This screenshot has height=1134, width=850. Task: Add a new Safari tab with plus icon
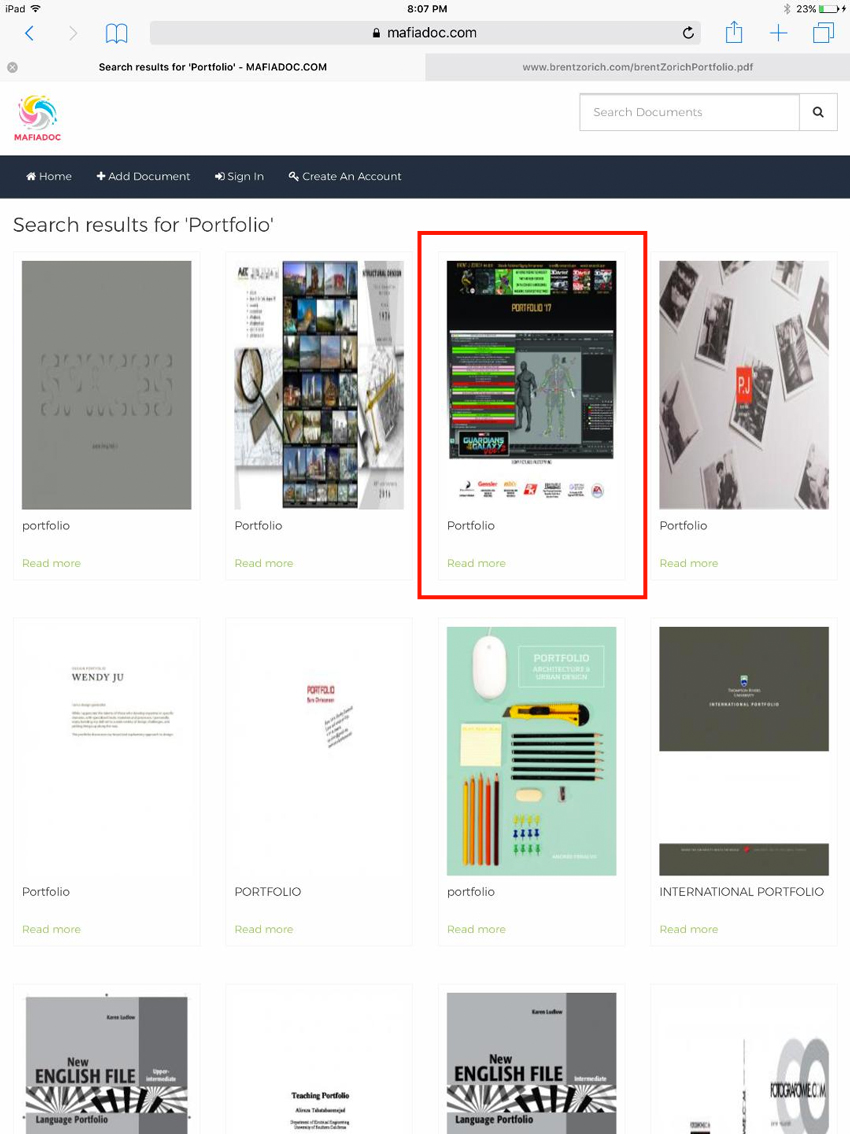[x=778, y=33]
